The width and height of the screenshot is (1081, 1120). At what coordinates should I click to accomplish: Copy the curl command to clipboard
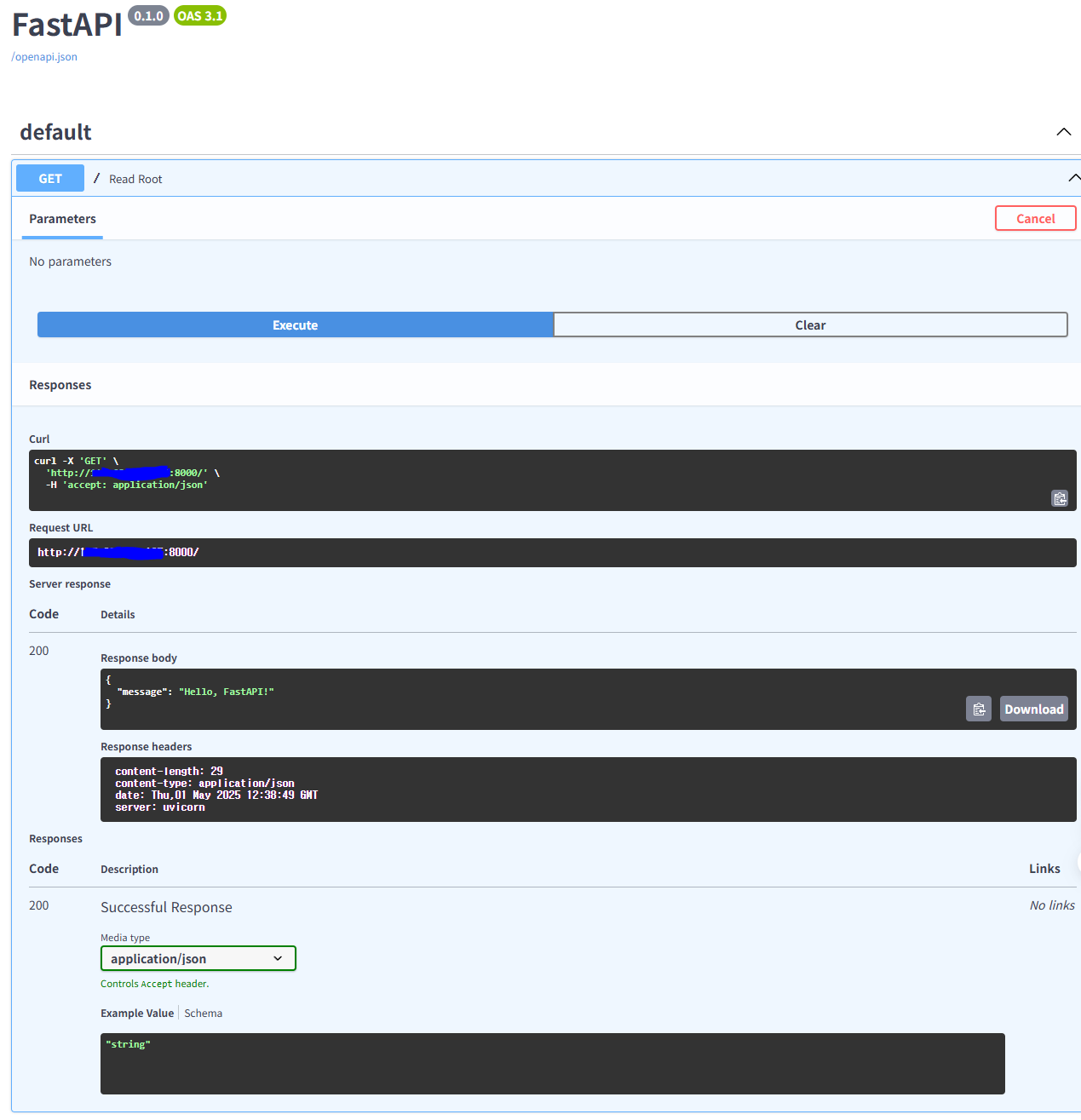[x=1060, y=498]
